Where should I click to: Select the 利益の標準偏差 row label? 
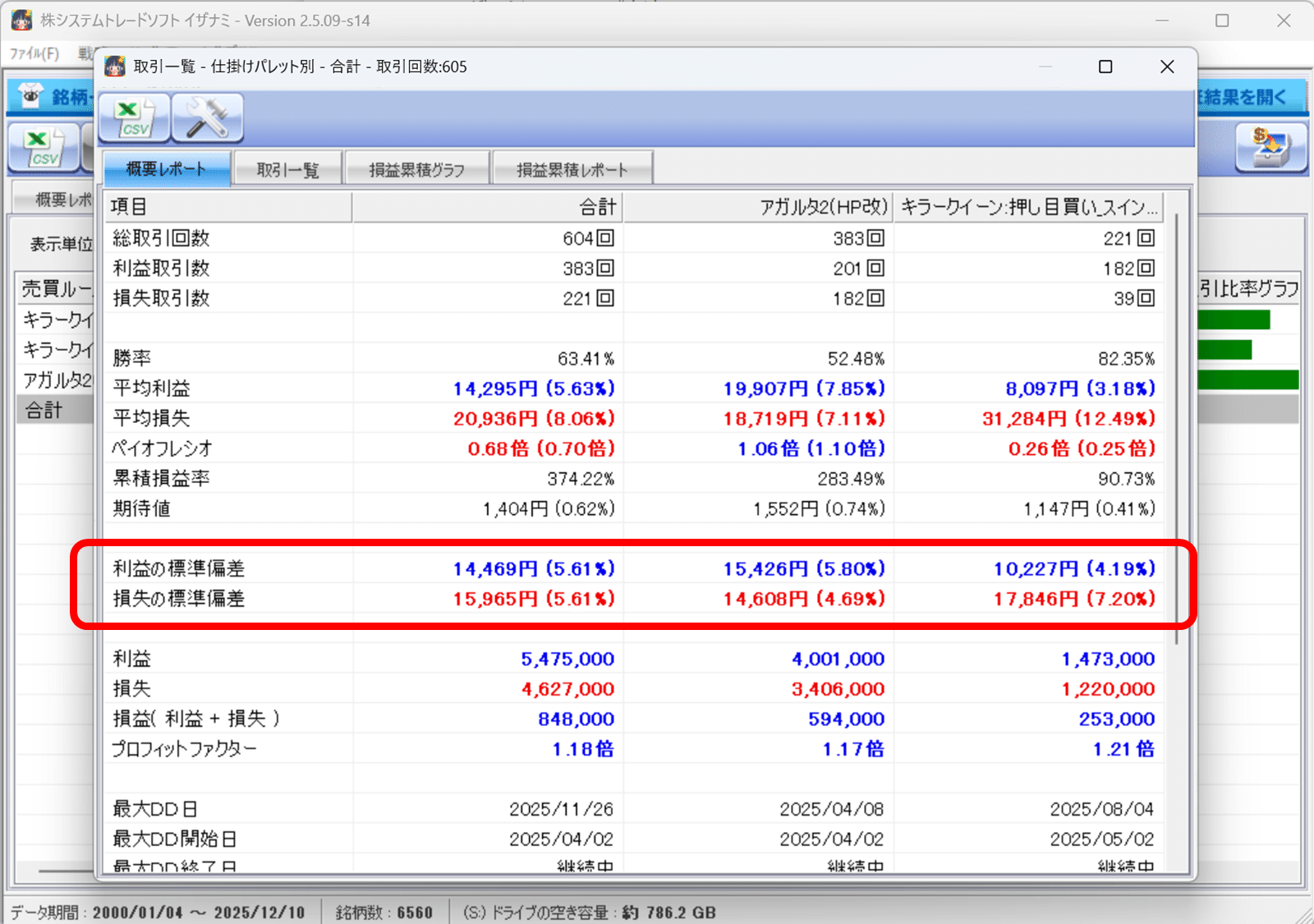click(179, 568)
